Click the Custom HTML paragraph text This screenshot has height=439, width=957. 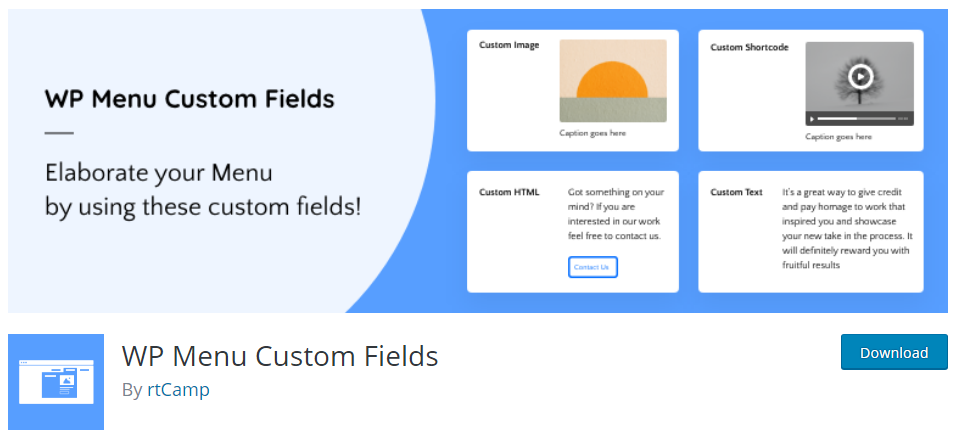point(615,214)
